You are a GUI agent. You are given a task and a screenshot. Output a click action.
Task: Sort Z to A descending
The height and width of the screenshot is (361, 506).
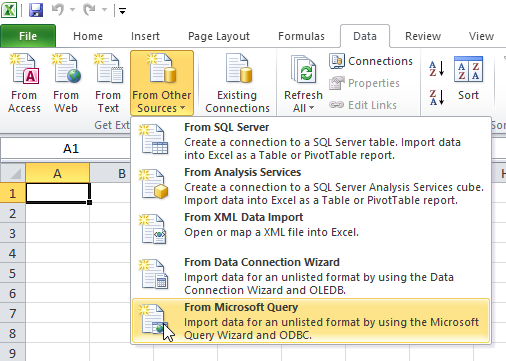pos(437,97)
